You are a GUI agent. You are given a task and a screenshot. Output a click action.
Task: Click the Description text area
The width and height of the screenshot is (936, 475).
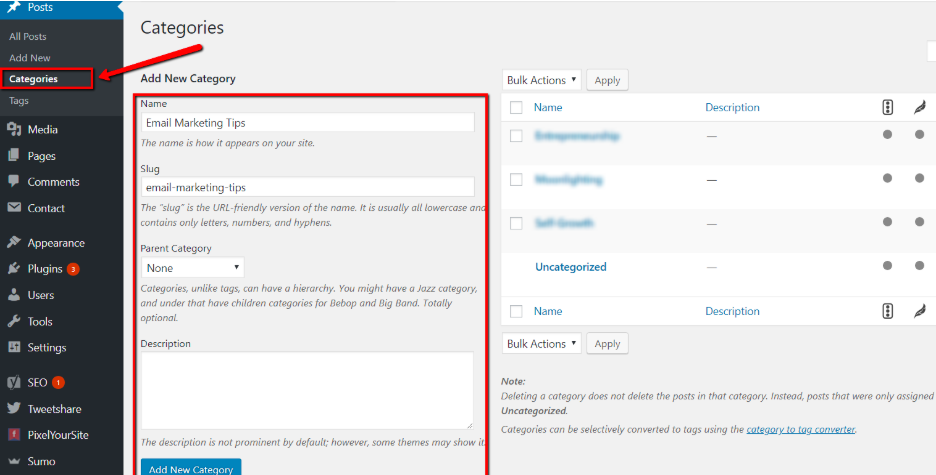pyautogui.click(x=307, y=390)
